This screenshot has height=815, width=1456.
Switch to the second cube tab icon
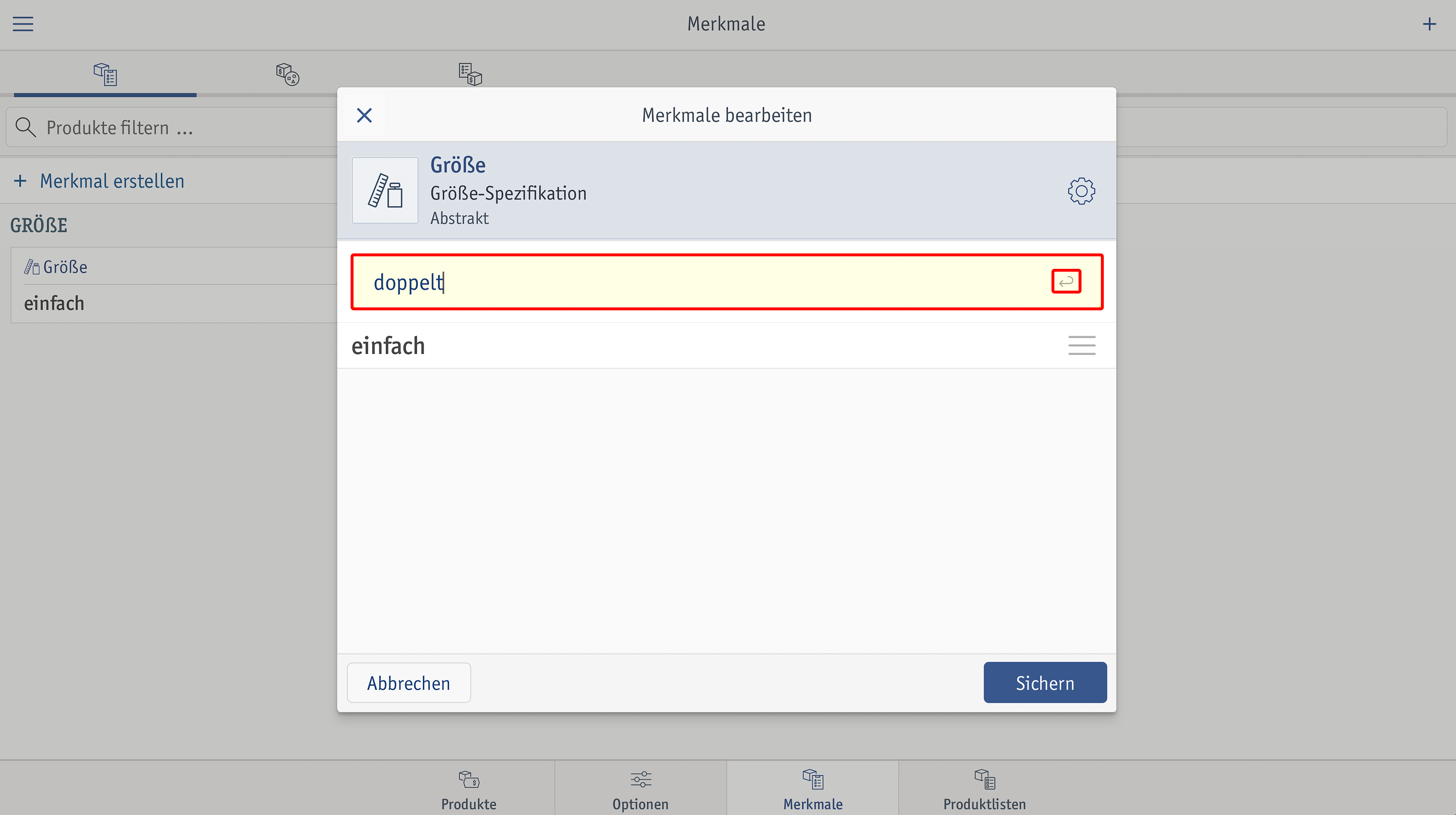pyautogui.click(x=288, y=74)
